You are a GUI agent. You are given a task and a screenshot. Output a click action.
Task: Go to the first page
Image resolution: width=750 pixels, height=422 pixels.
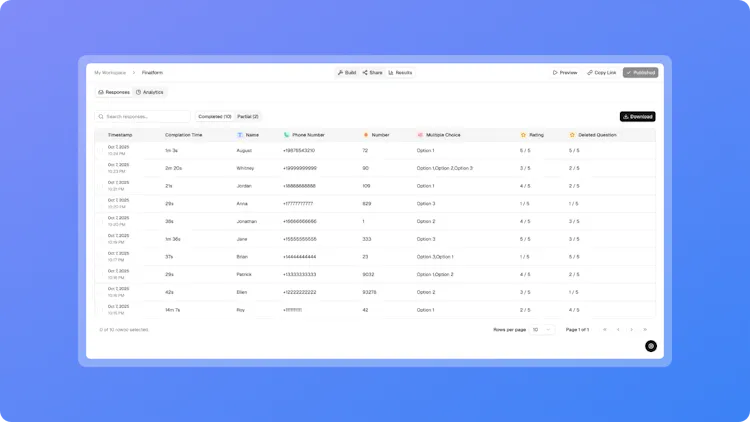coord(605,330)
